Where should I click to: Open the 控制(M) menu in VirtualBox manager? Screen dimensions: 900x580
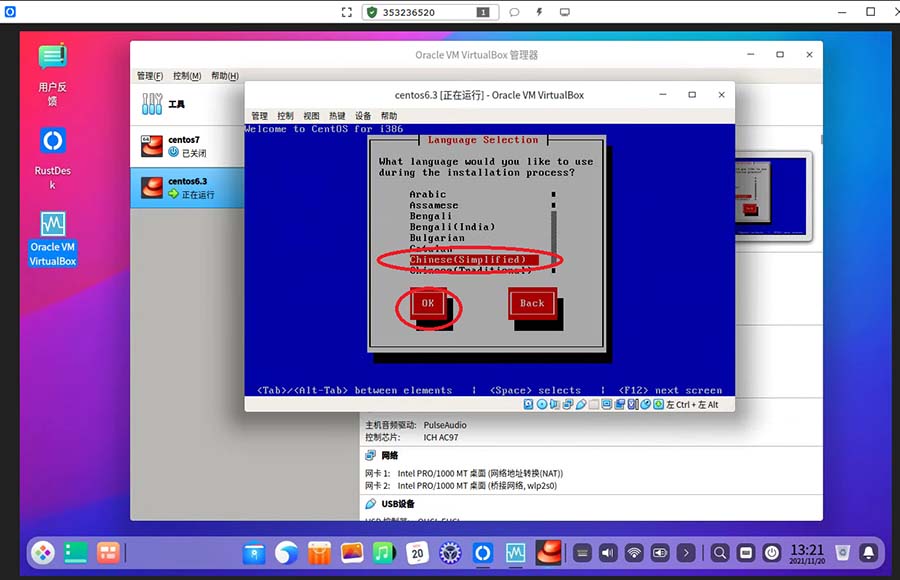point(187,76)
